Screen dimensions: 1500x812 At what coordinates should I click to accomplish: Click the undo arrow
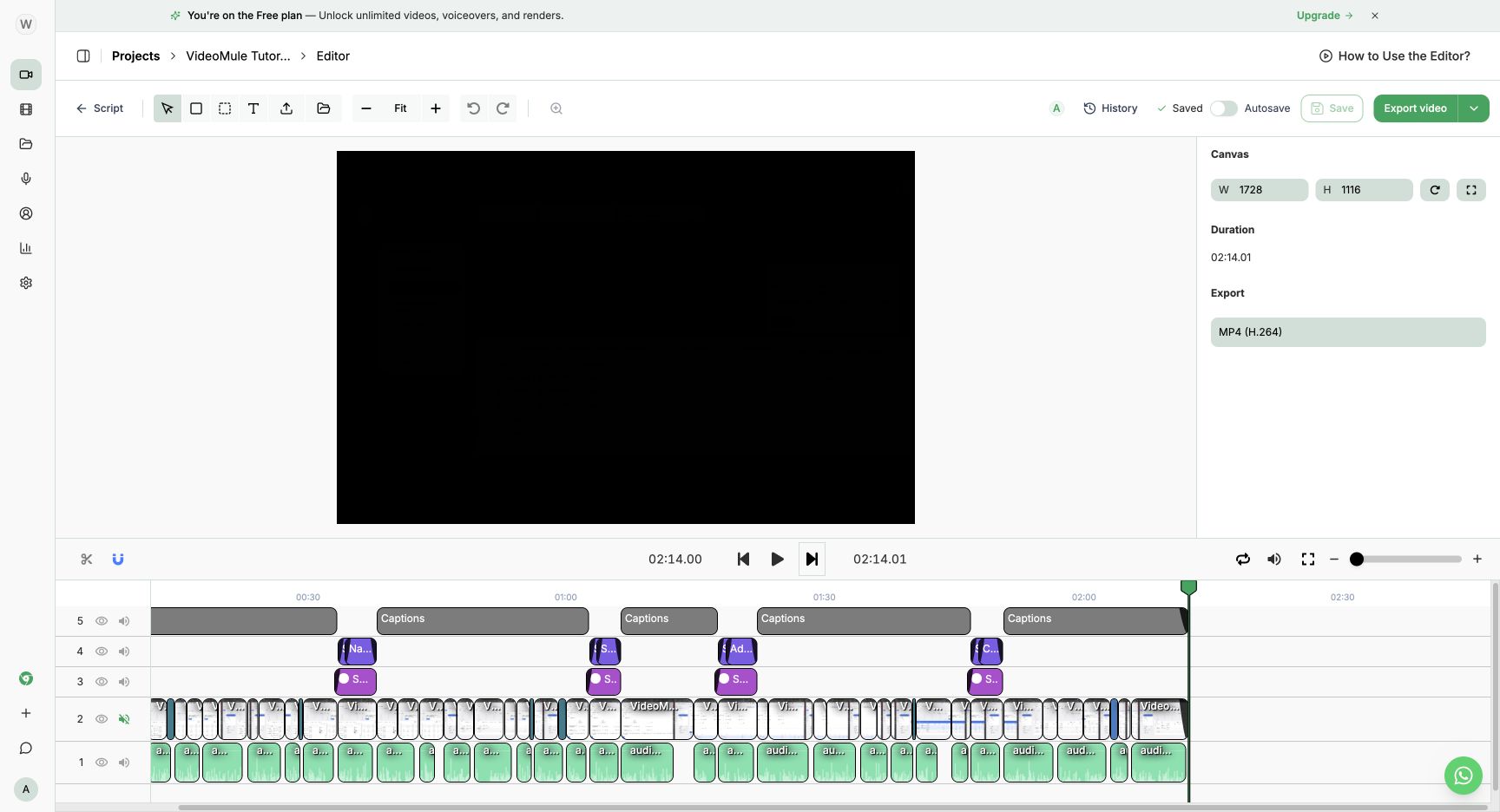tap(473, 108)
